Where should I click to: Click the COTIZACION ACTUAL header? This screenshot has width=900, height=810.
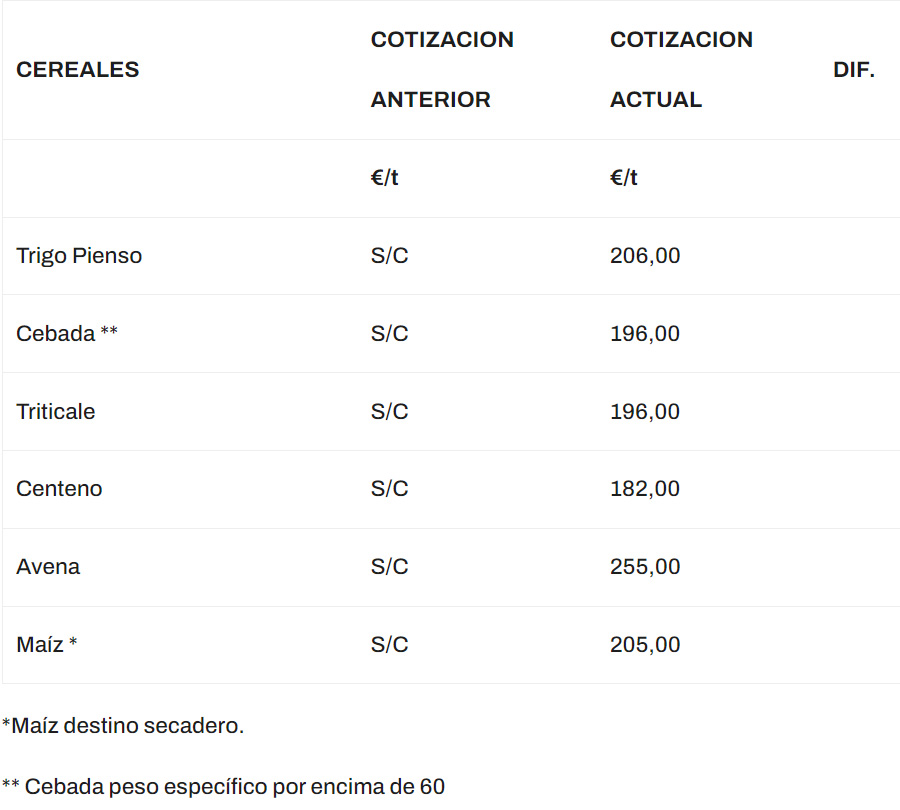click(x=681, y=70)
